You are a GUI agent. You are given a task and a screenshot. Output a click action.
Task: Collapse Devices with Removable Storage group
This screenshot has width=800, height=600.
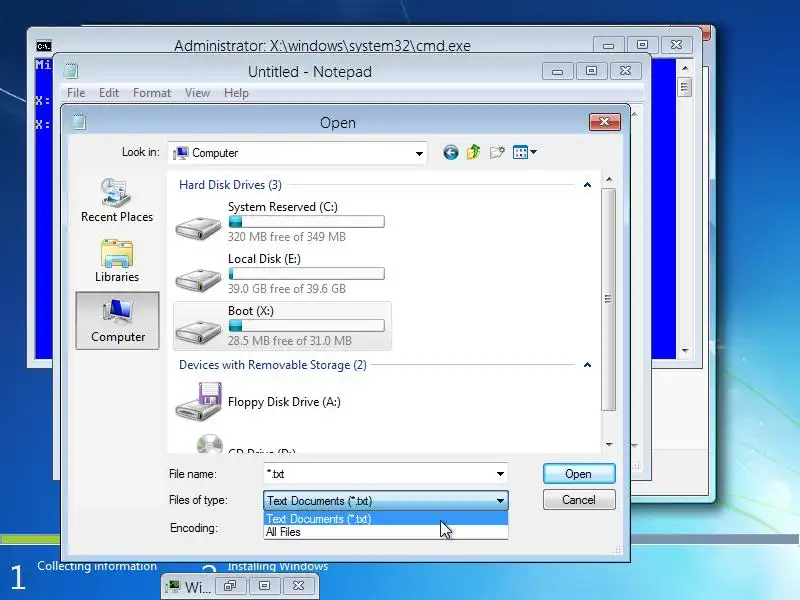pos(587,365)
